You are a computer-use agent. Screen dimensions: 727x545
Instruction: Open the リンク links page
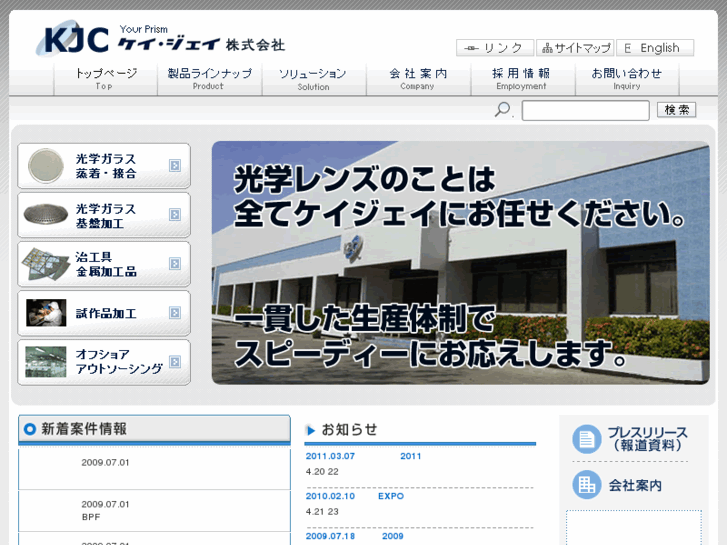495,48
